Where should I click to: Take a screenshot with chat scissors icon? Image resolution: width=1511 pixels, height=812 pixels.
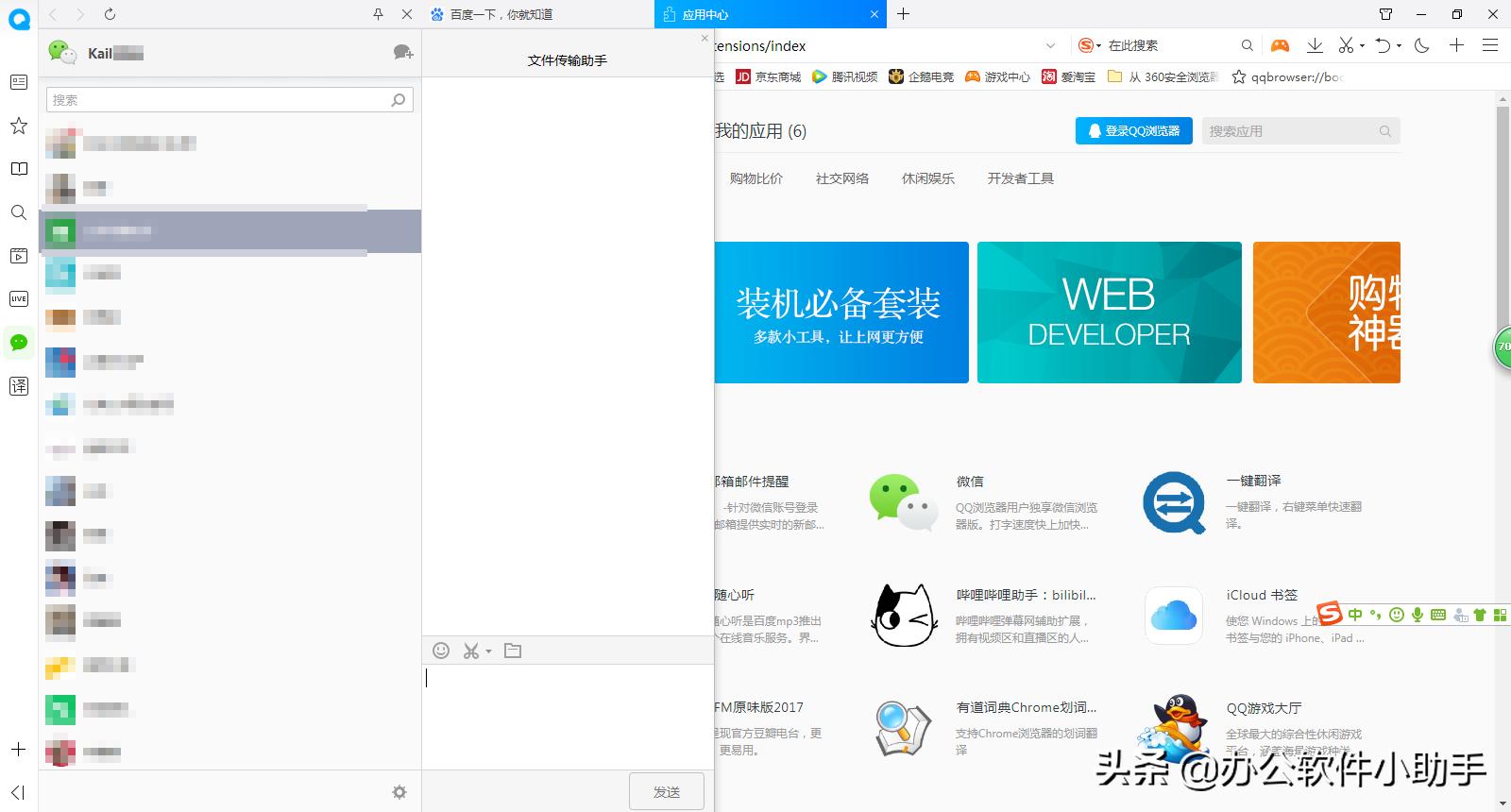[471, 651]
